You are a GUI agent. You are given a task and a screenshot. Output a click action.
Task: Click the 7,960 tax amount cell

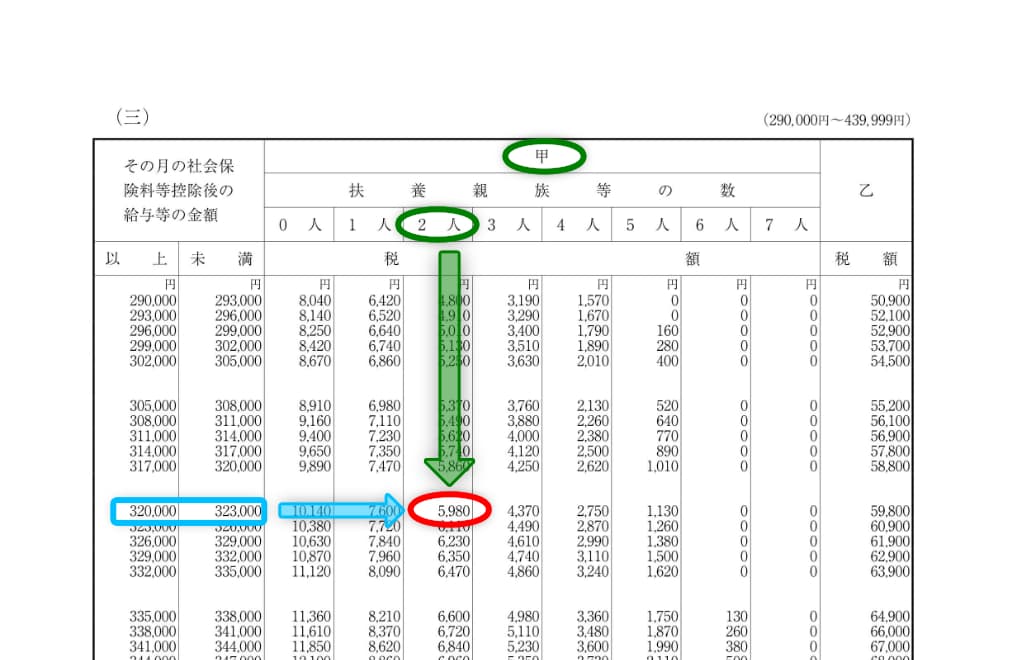point(384,556)
